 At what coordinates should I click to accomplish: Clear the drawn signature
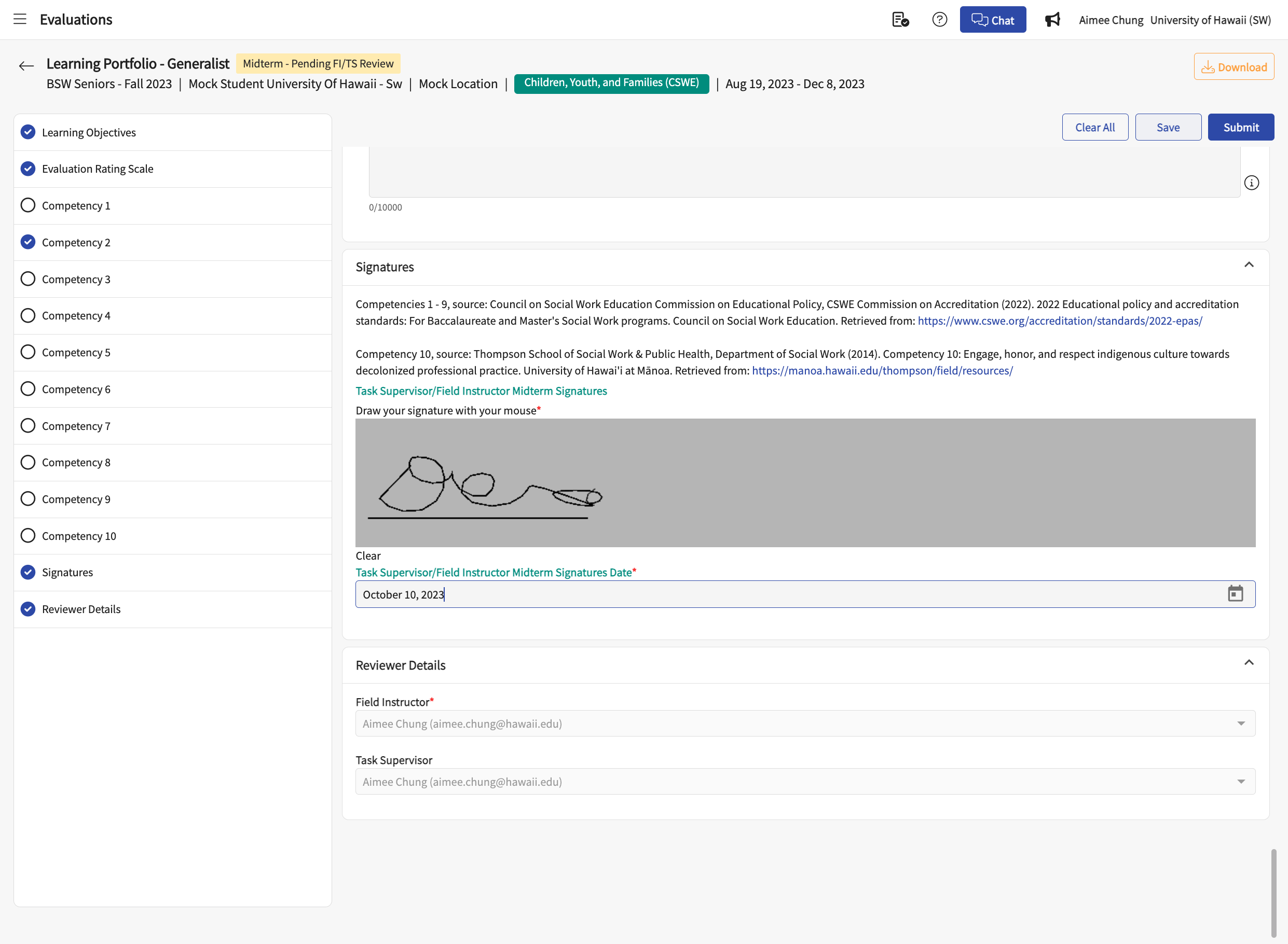click(x=368, y=556)
